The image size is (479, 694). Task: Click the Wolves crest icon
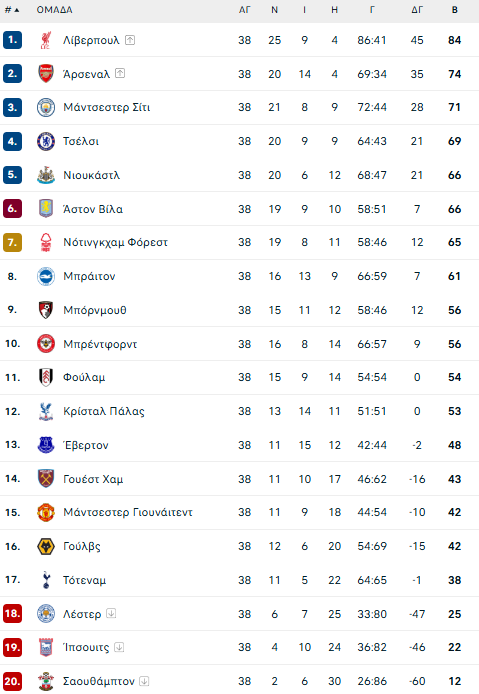(46, 546)
